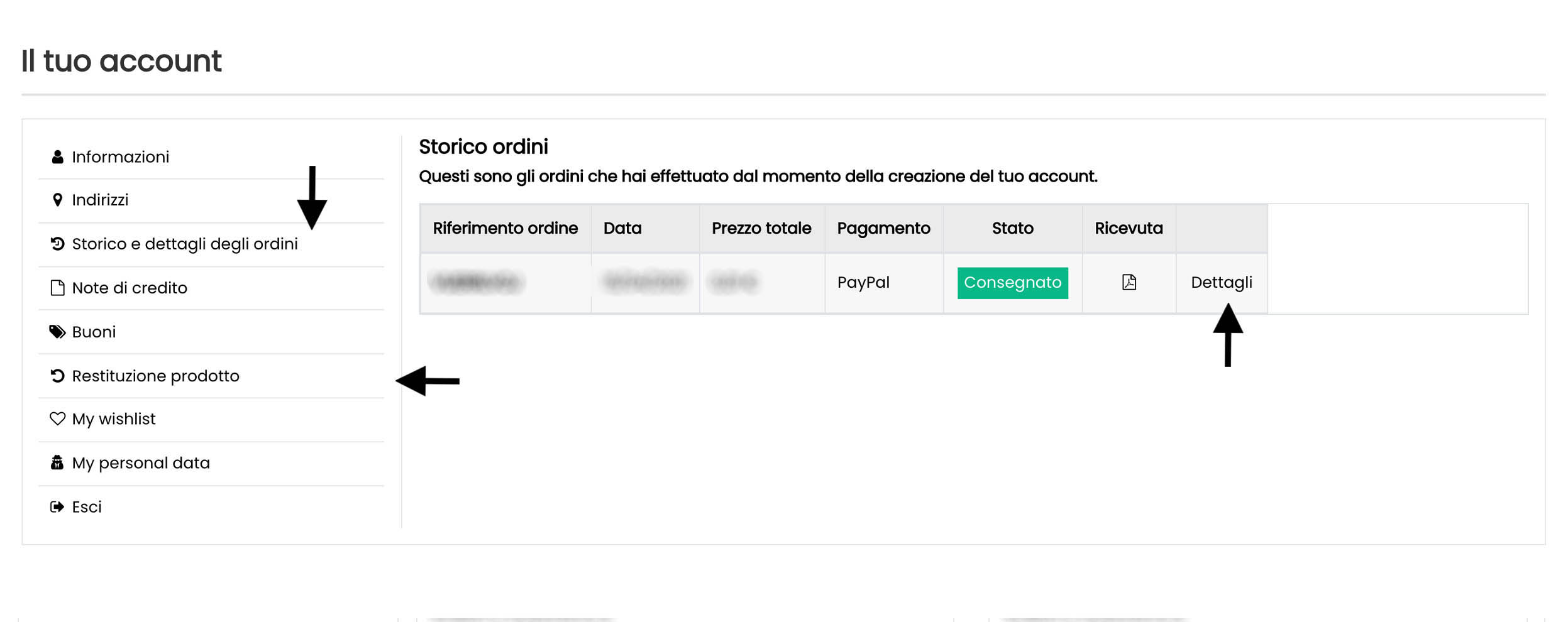The height and width of the screenshot is (622, 1568).
Task: Click the Note di credito document icon
Action: coord(57,288)
